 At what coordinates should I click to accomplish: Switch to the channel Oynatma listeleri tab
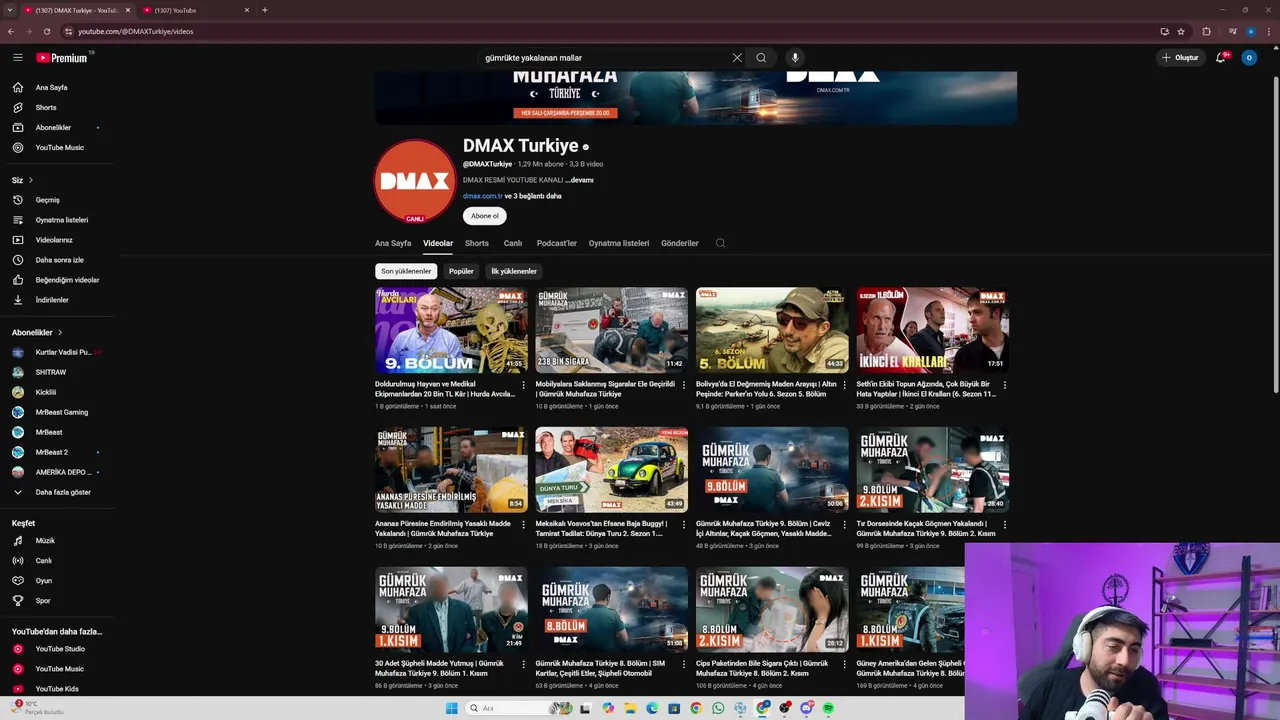(619, 243)
